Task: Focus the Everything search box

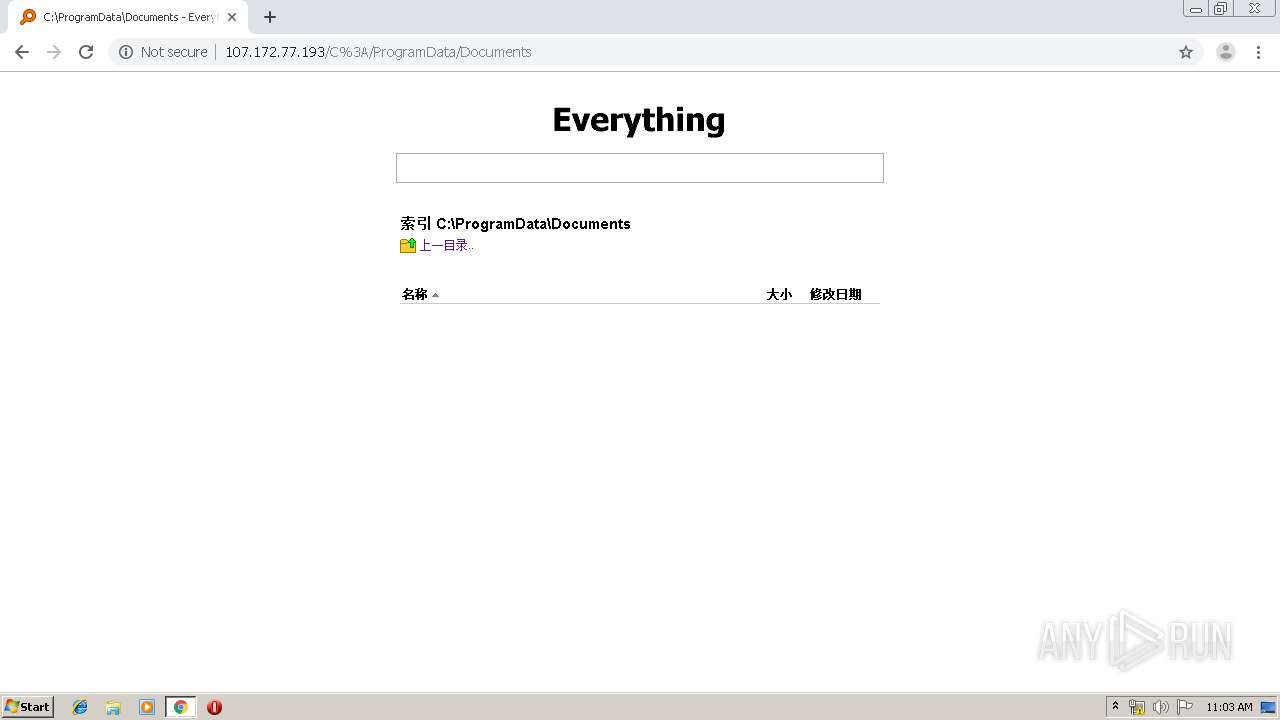Action: tap(640, 168)
